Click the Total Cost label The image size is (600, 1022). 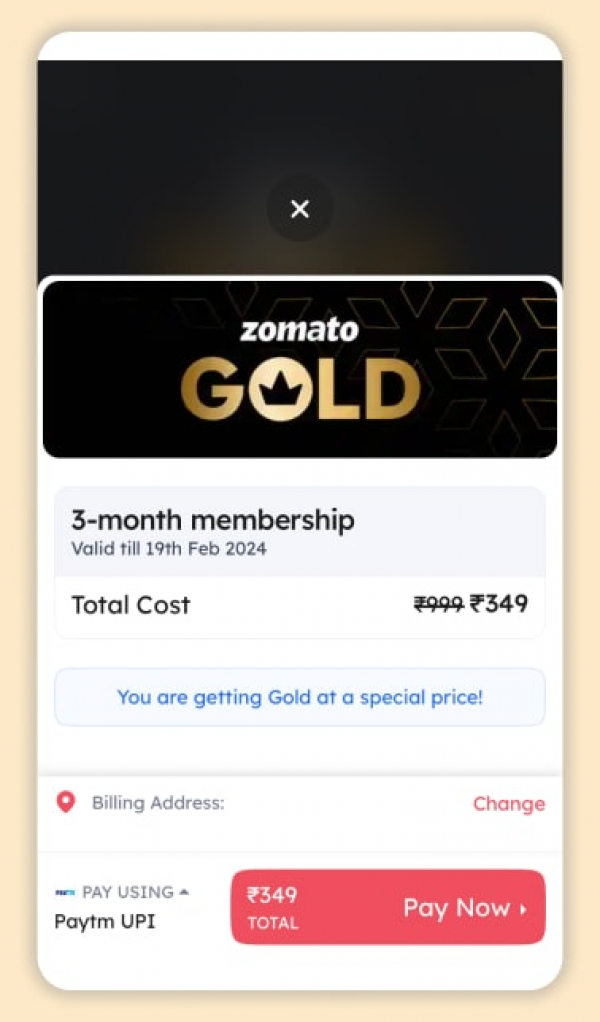click(130, 605)
